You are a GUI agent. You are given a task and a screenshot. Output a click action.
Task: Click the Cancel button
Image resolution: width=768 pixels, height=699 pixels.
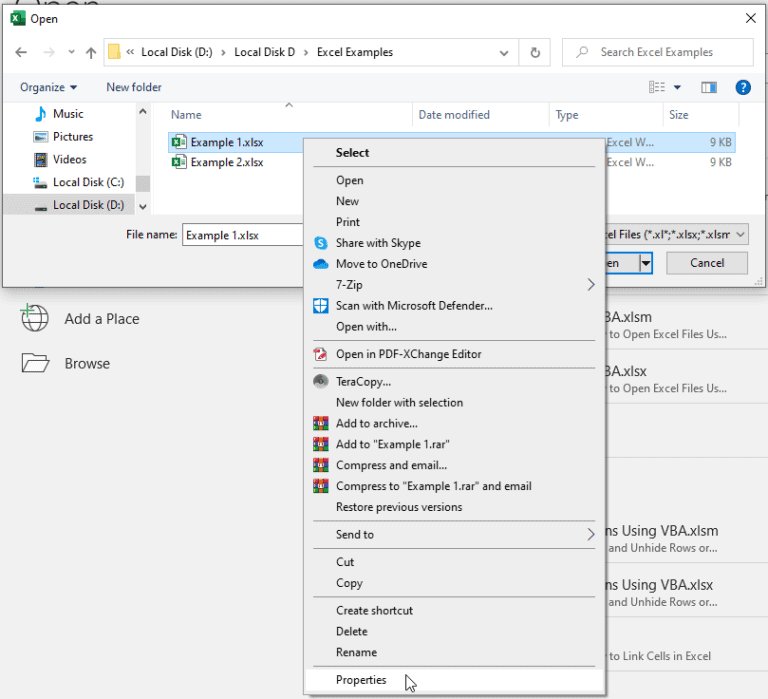point(707,263)
